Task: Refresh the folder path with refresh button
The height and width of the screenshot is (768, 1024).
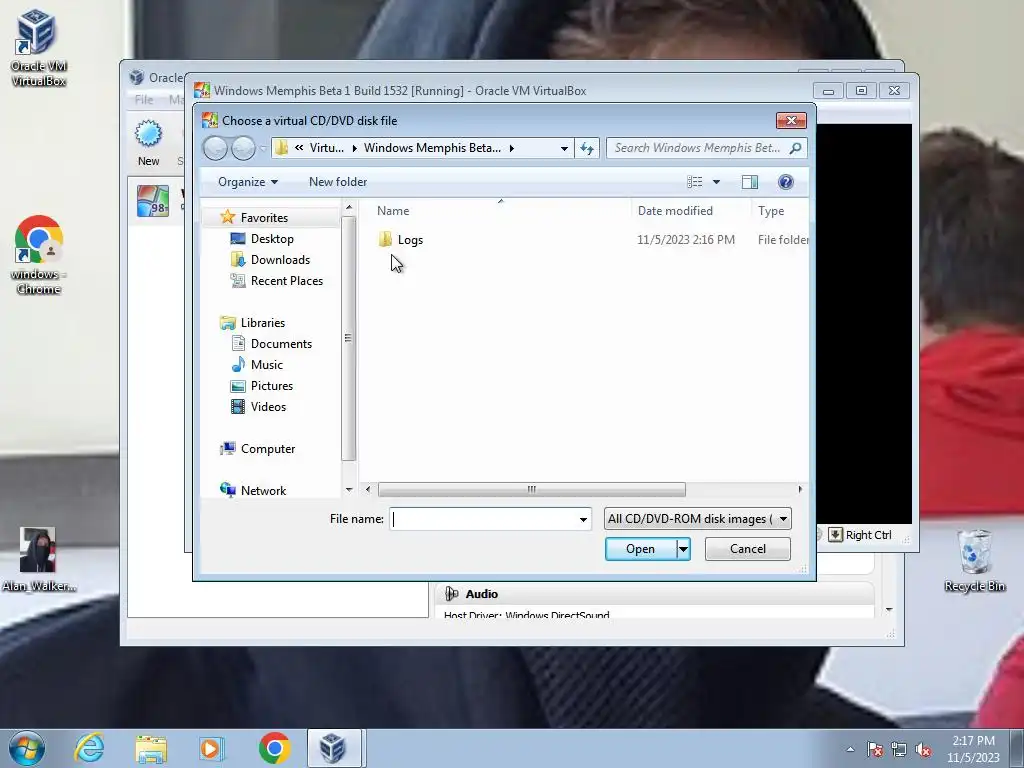Action: 586,148
